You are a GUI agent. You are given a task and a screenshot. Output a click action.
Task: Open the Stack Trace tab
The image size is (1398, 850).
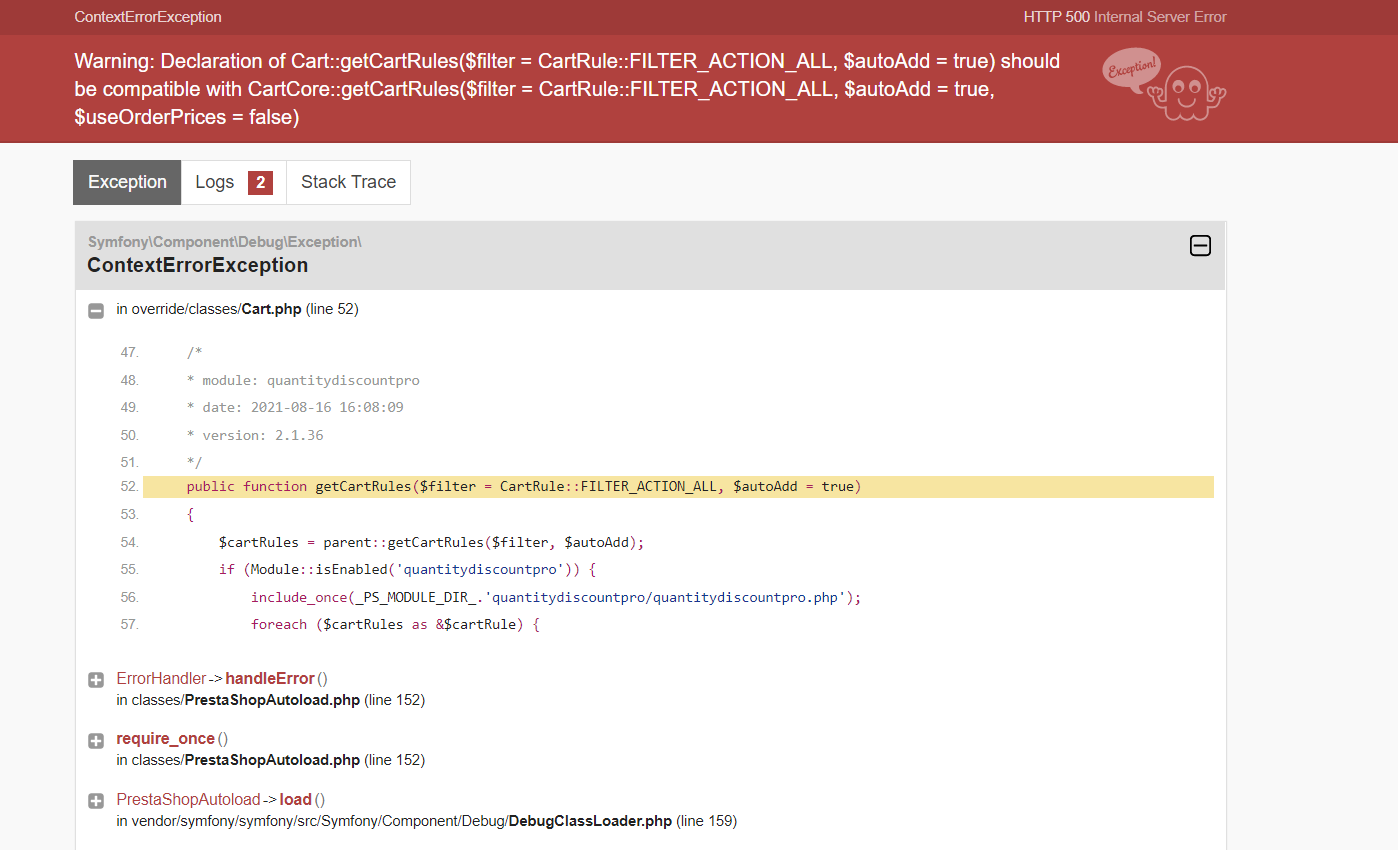tap(348, 182)
